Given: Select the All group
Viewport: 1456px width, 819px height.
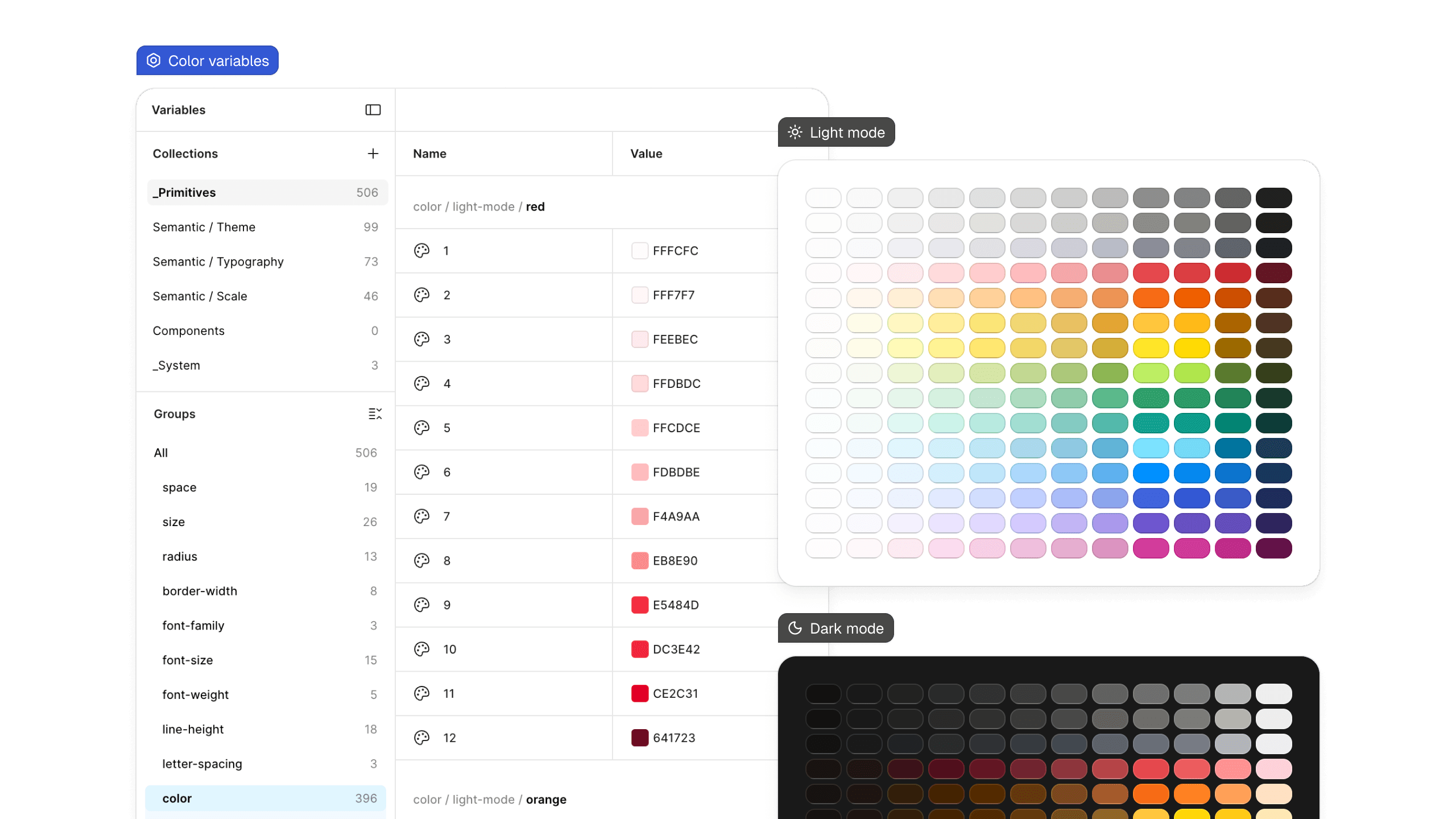Looking at the screenshot, I should [x=266, y=453].
